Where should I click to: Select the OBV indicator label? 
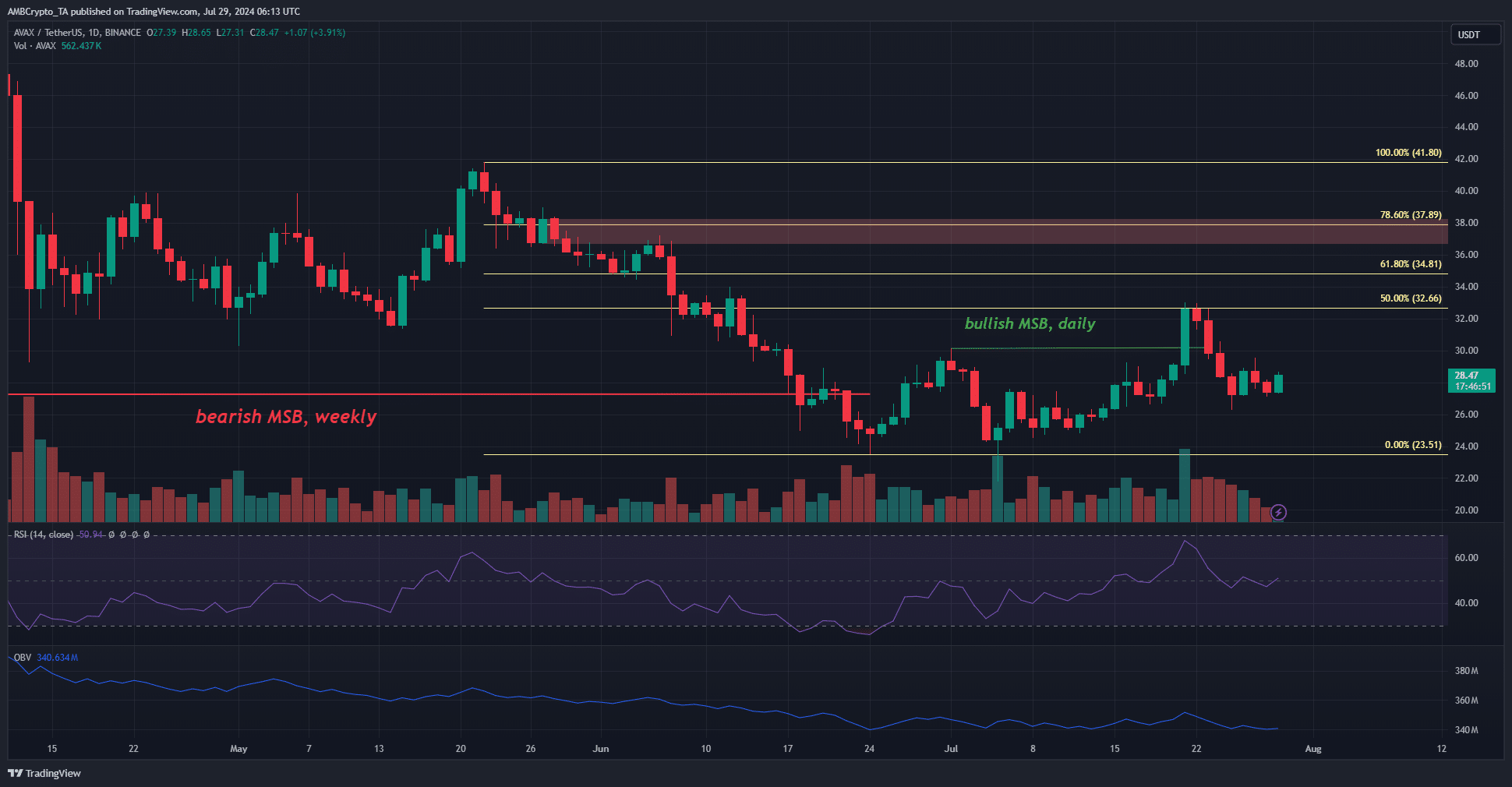click(x=23, y=658)
